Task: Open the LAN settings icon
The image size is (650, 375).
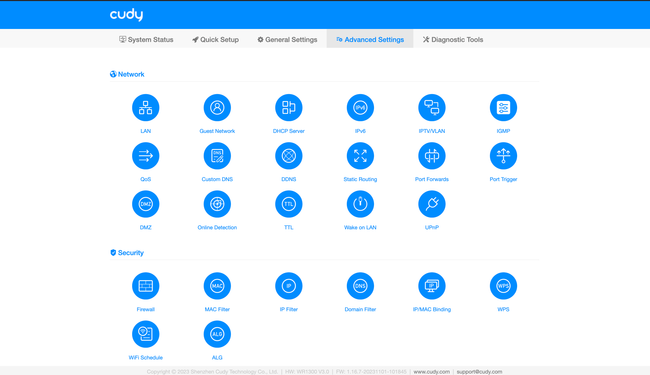Action: (x=146, y=108)
